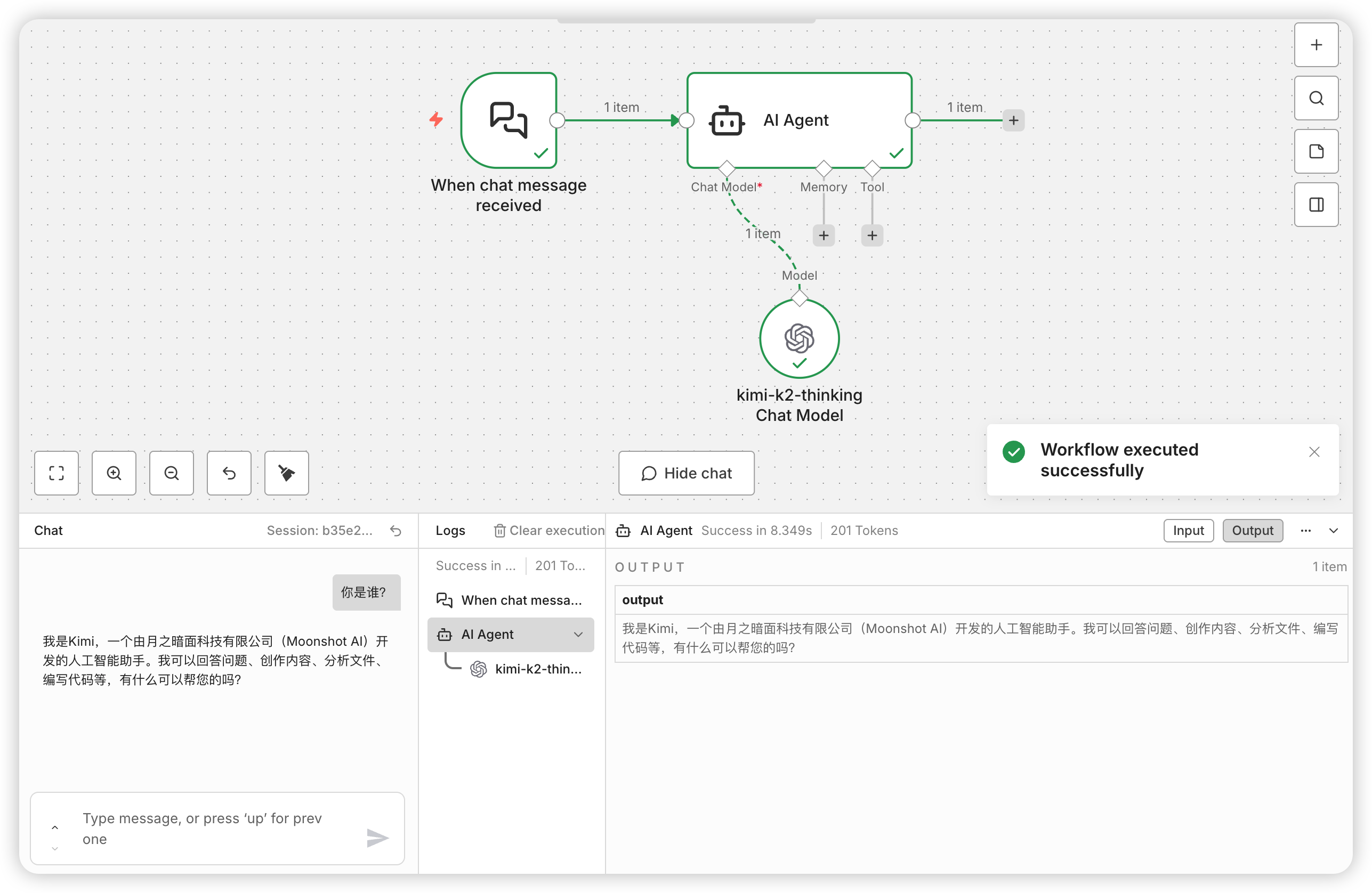The width and height of the screenshot is (1372, 893).
Task: Collapse the logs panel with chevron down
Action: click(x=1334, y=531)
